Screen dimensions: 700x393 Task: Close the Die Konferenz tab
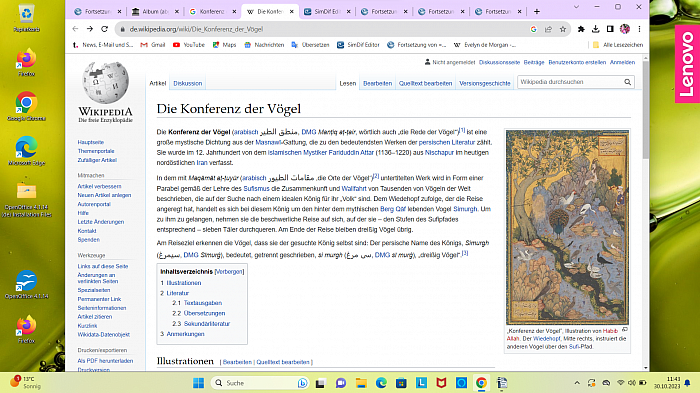[x=292, y=12]
